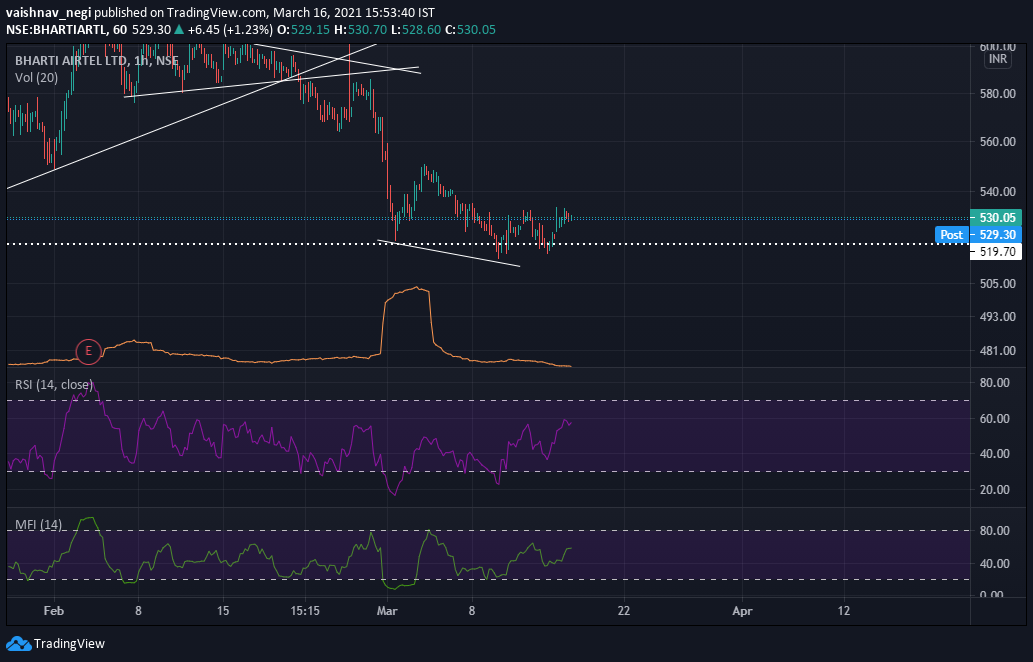
Task: Click the "12" label on the time axis
Action: coord(844,611)
